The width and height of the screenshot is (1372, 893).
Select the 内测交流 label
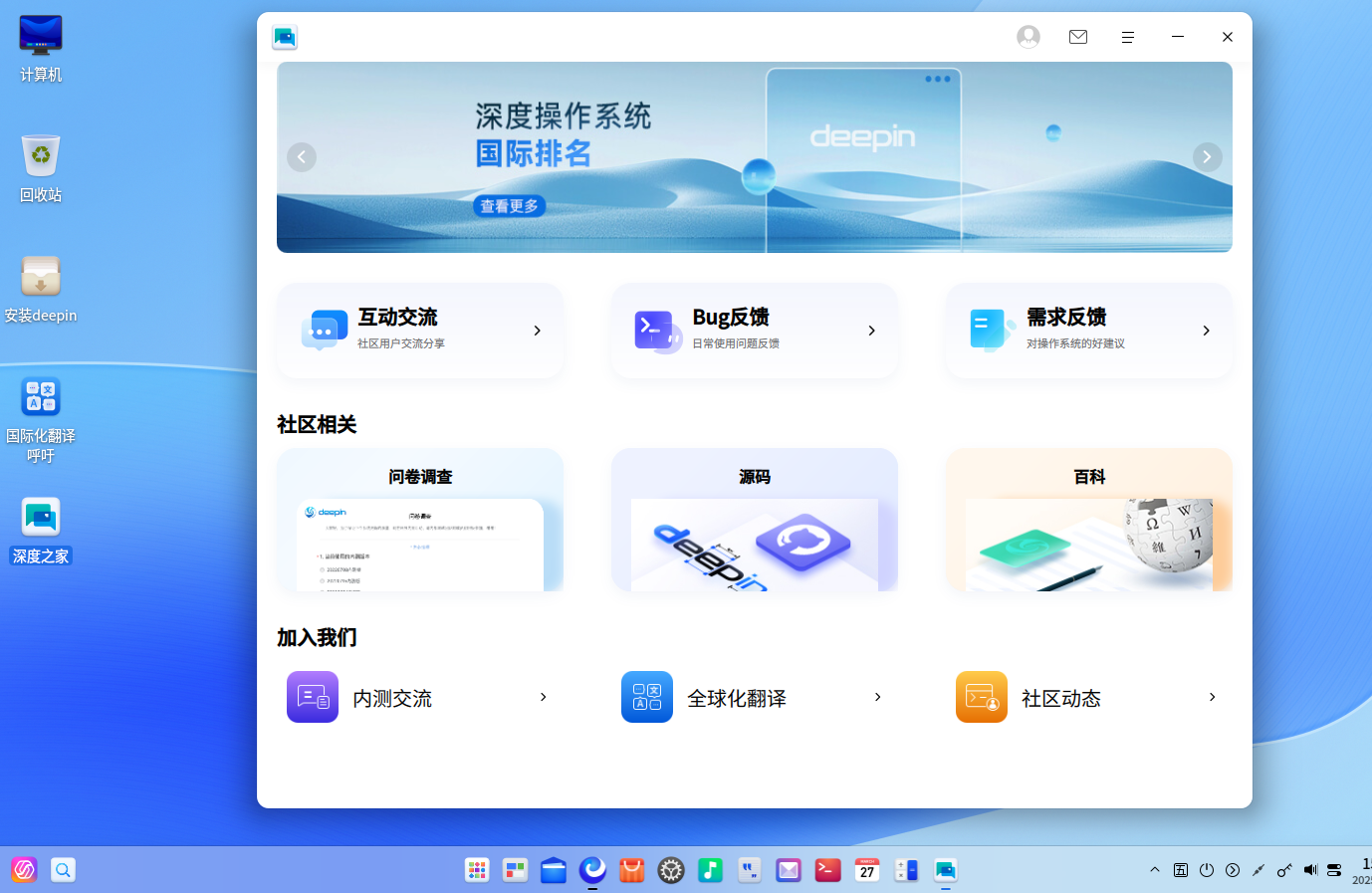click(392, 699)
